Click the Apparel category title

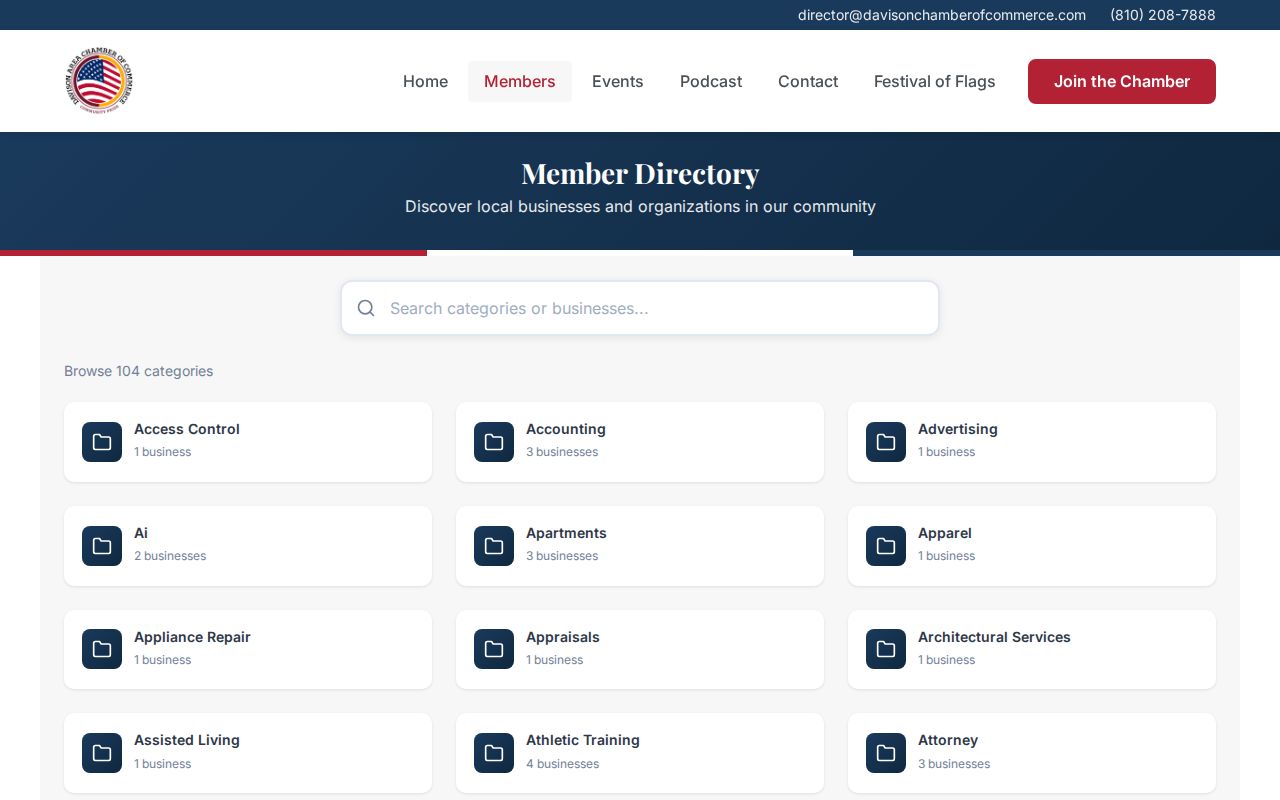pyautogui.click(x=945, y=533)
